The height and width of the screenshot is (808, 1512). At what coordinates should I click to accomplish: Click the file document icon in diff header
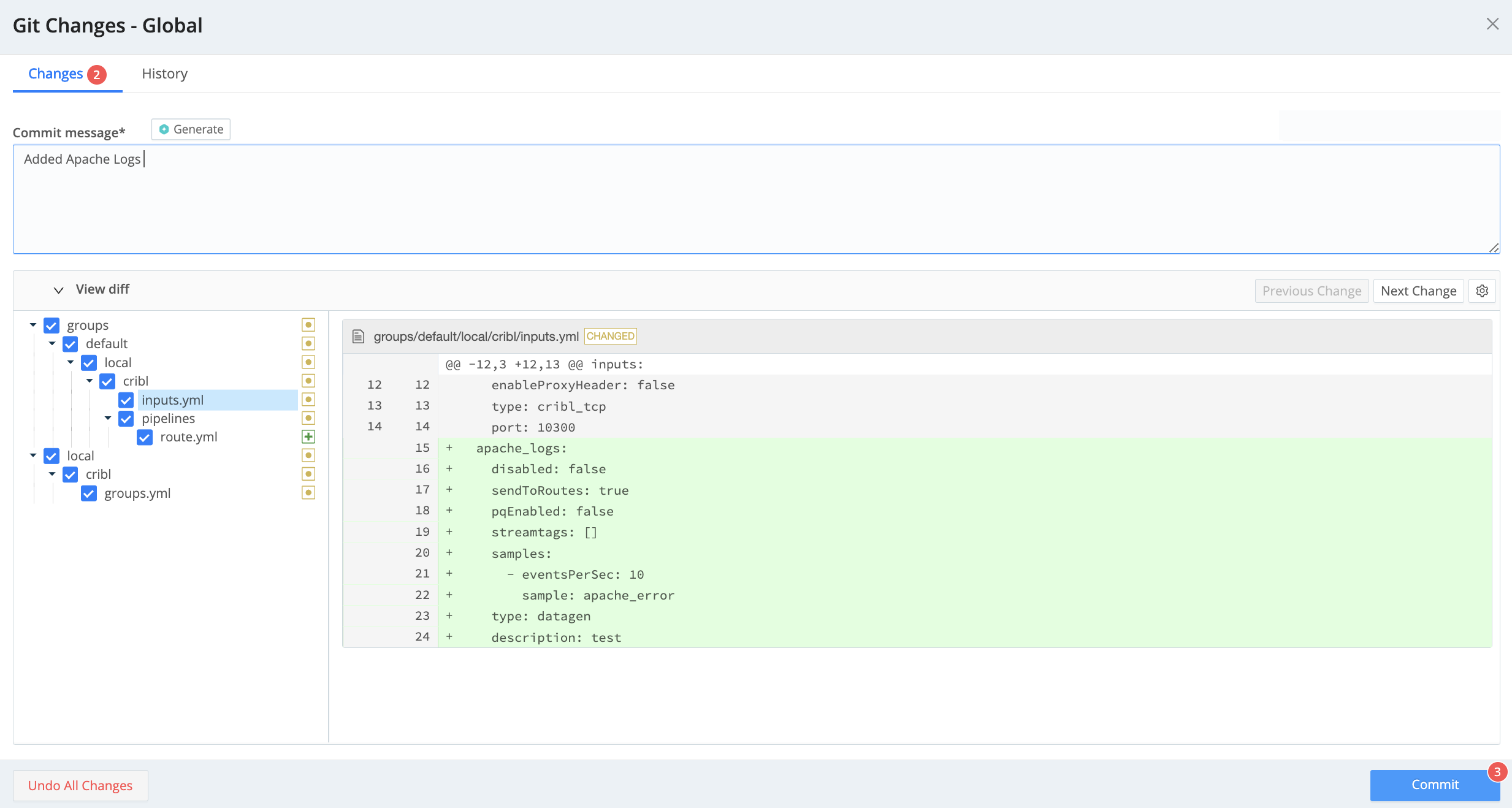coord(358,337)
